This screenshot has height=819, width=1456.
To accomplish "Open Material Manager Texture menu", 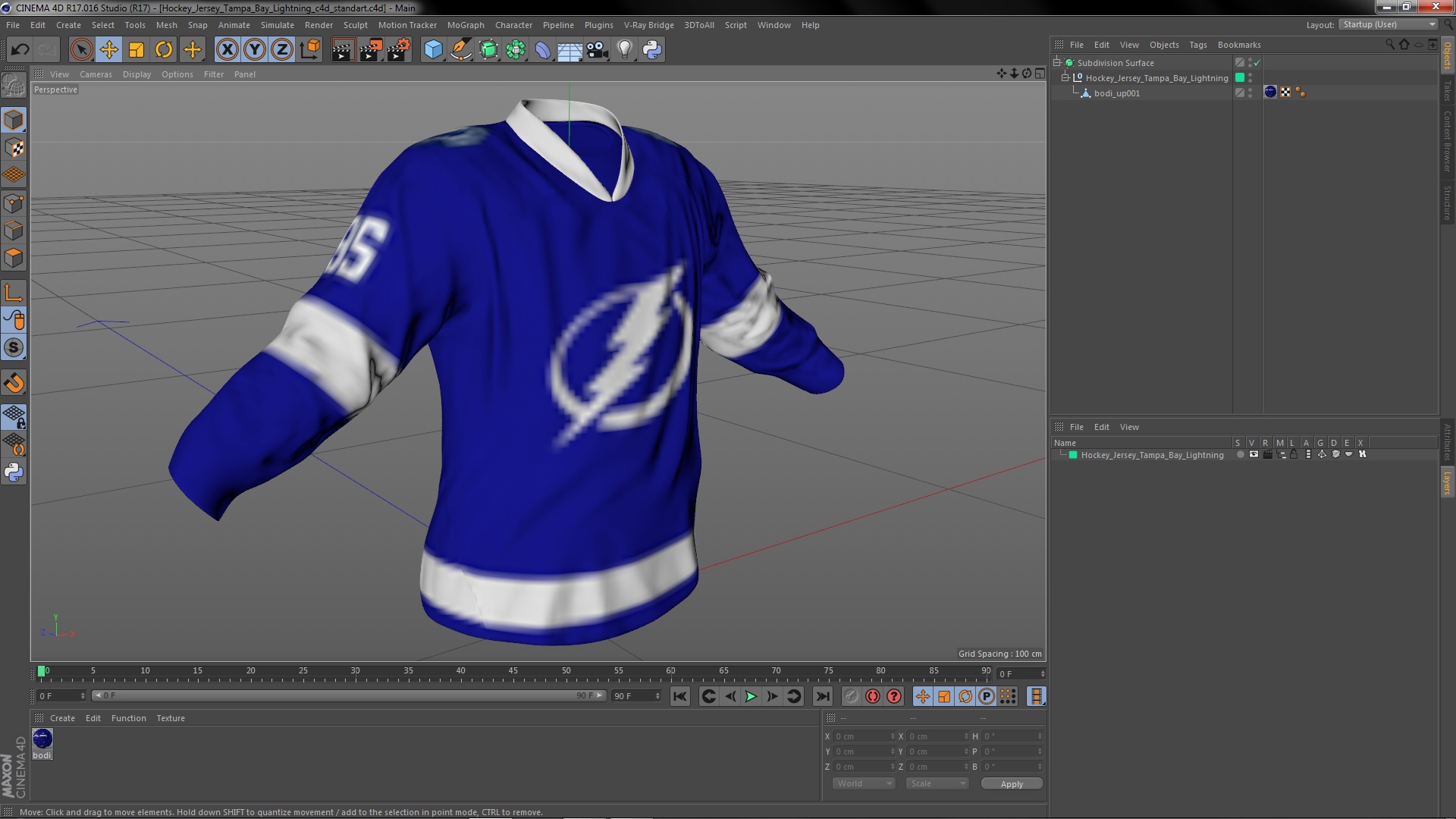I will 171,718.
